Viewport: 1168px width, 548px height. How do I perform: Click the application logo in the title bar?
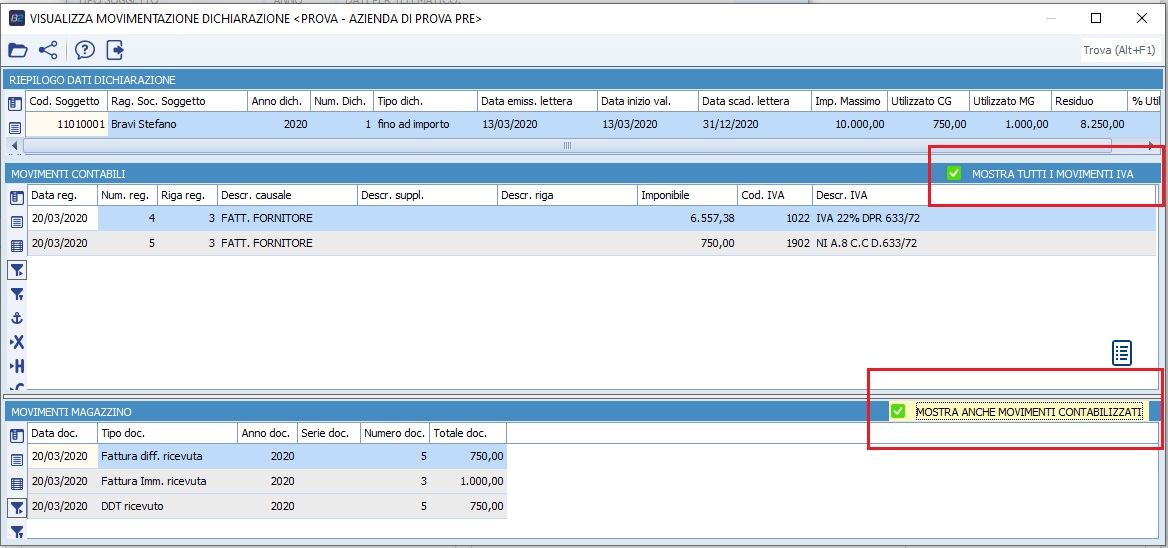pos(16,19)
